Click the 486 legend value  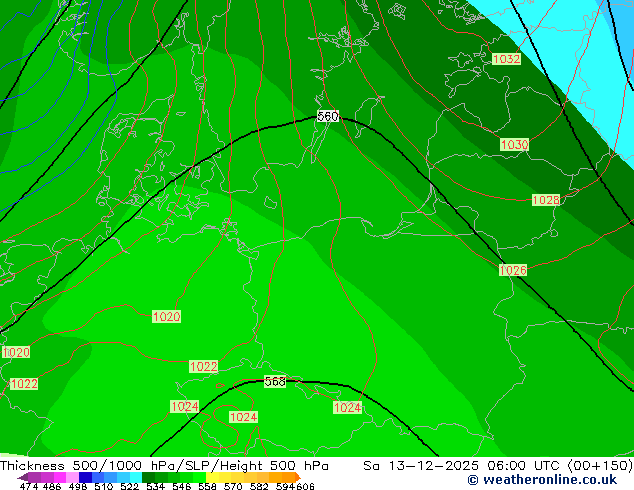(x=52, y=486)
